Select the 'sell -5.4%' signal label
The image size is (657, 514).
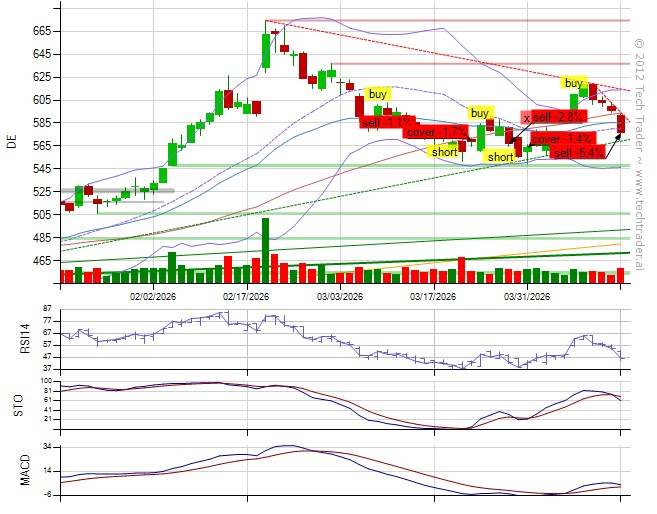[579, 153]
